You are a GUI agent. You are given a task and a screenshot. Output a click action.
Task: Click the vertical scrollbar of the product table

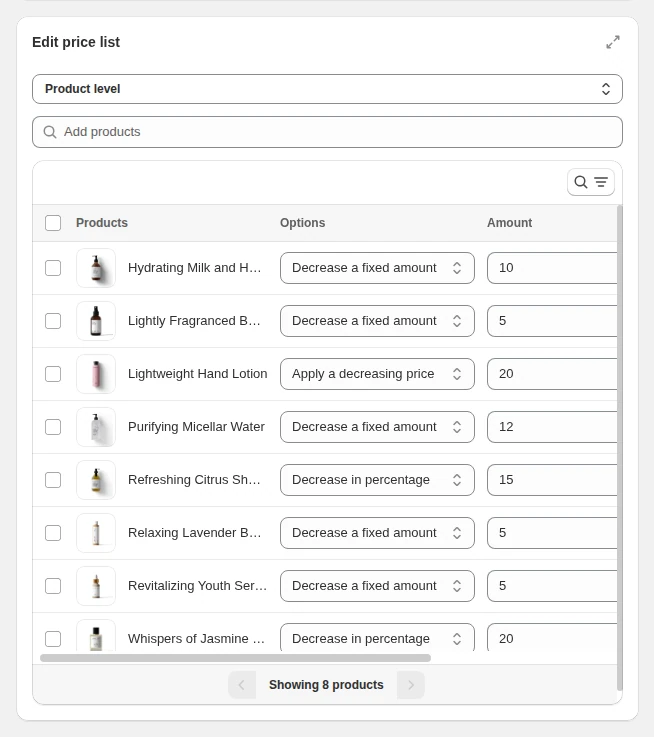pyautogui.click(x=620, y=447)
